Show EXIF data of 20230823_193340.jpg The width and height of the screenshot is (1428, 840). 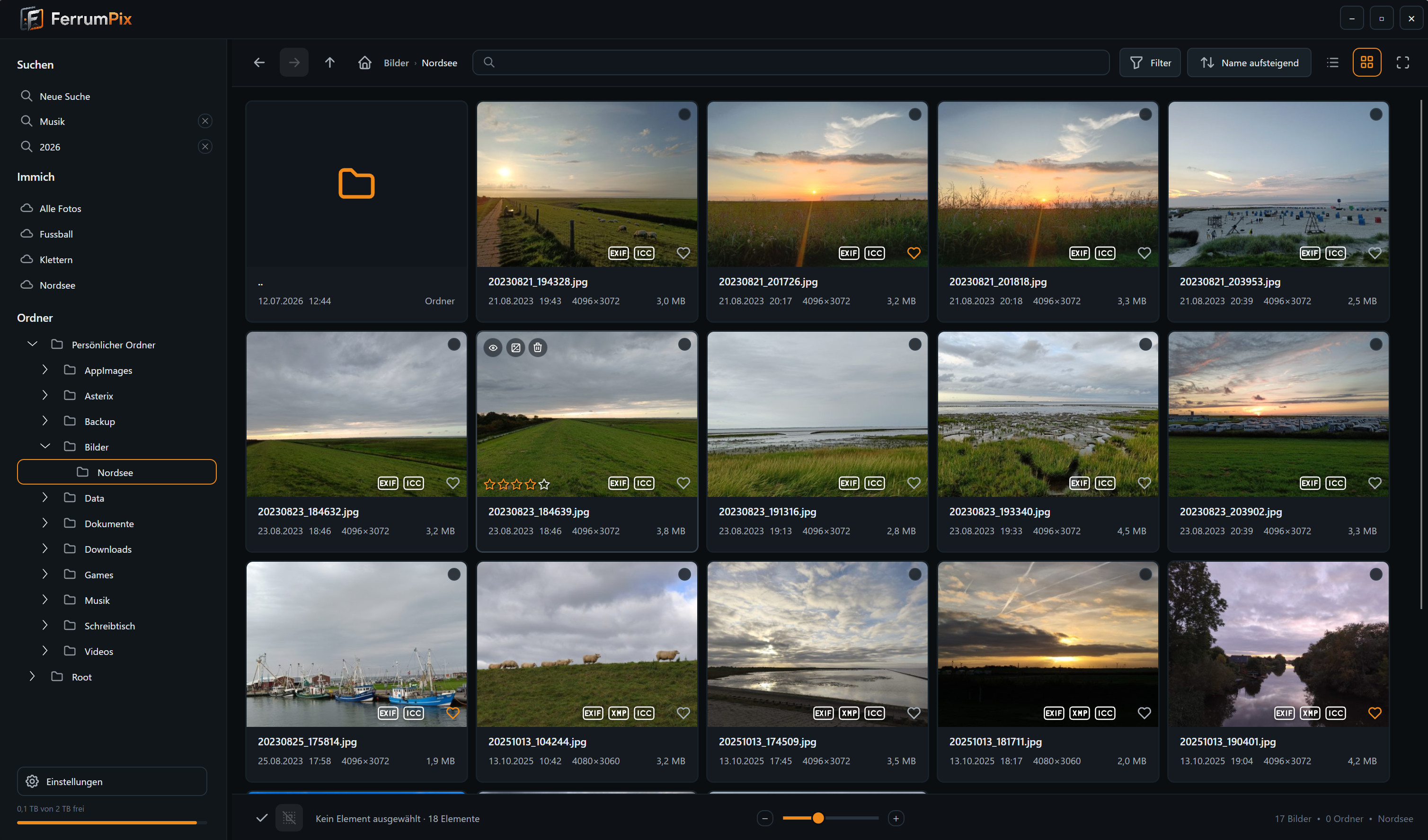pos(1080,483)
